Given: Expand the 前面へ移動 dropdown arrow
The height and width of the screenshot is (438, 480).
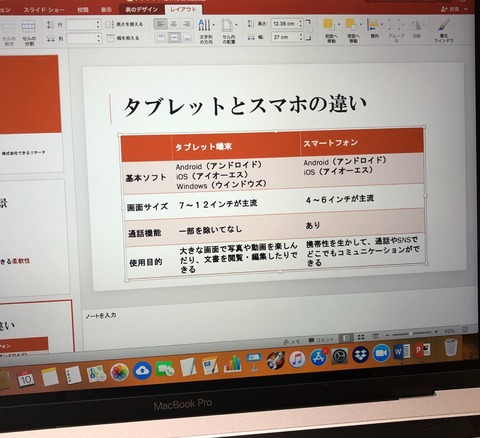Looking at the screenshot, I should [x=339, y=24].
